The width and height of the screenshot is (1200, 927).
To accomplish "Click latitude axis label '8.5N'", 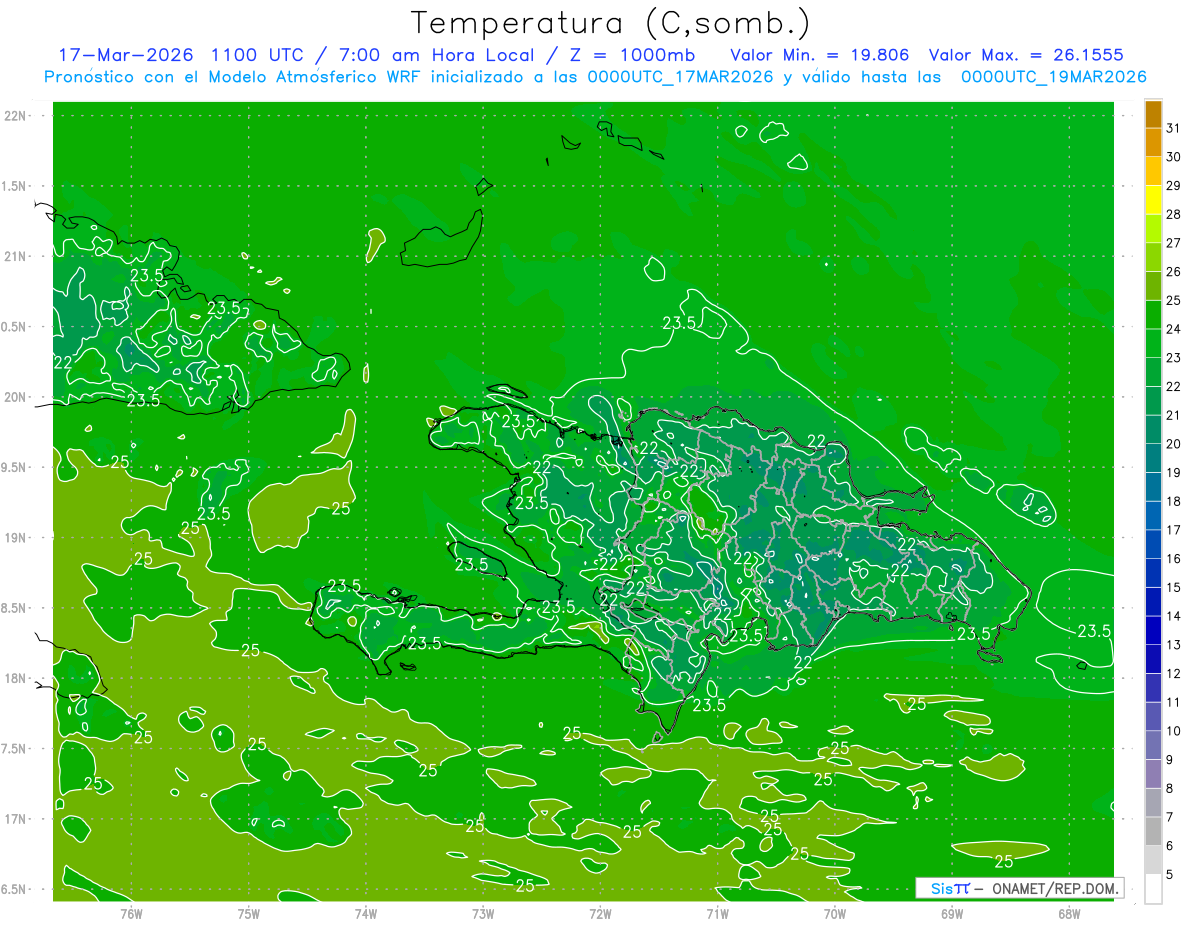I will pos(15,608).
